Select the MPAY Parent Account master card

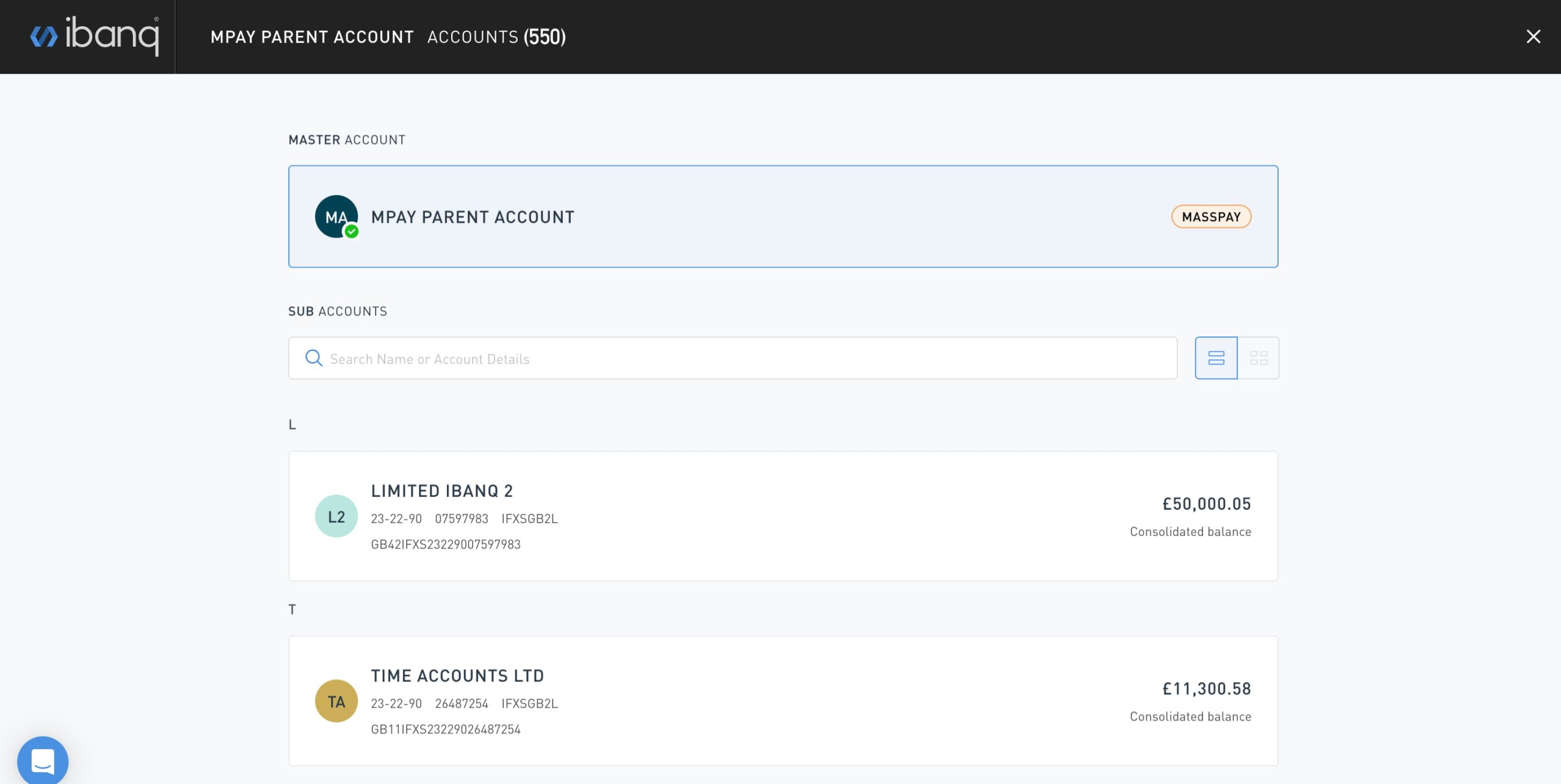(x=783, y=216)
